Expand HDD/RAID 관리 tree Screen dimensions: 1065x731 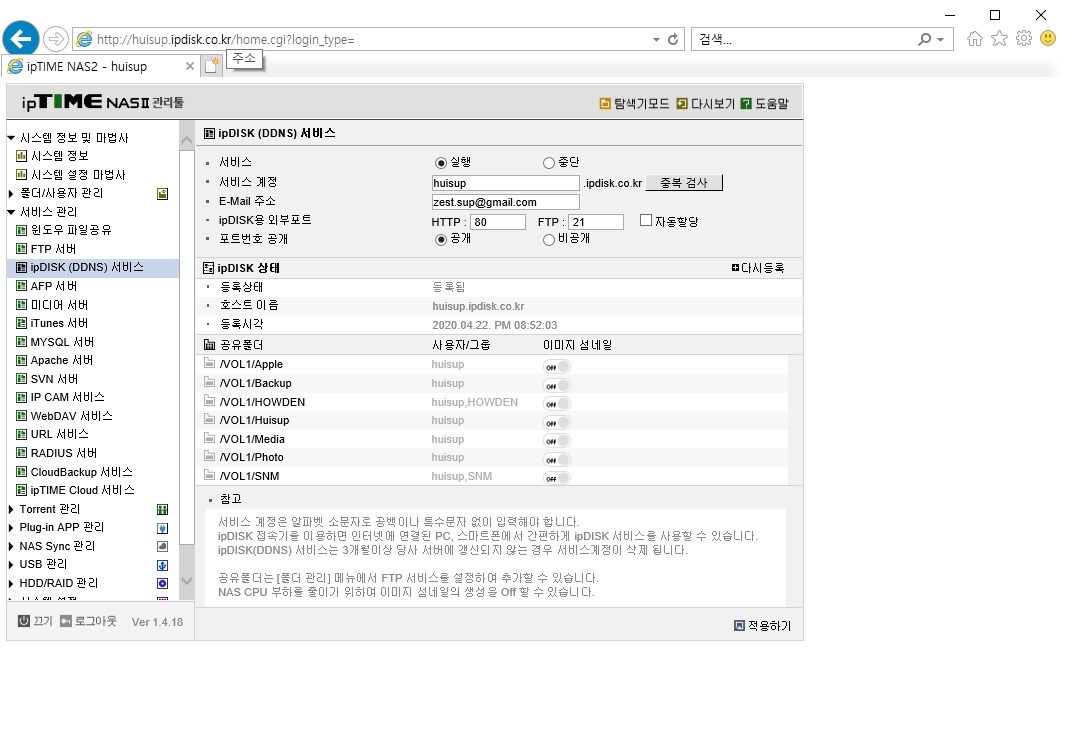coord(11,584)
